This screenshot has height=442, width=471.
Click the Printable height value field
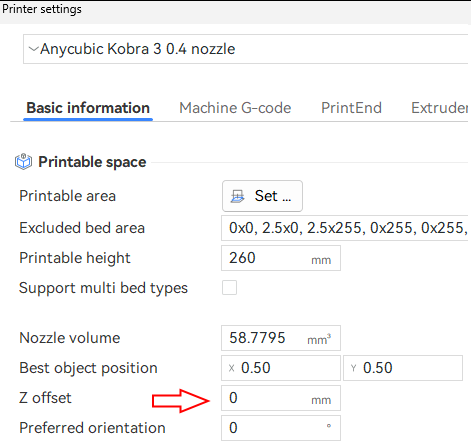coord(281,258)
